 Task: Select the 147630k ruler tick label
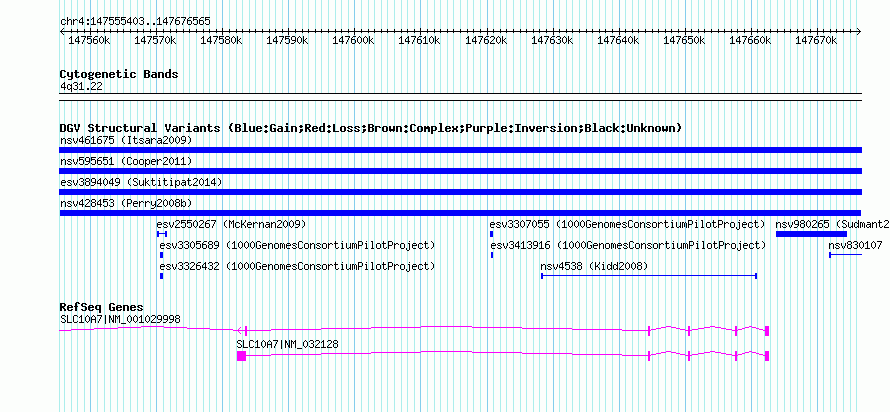552,40
